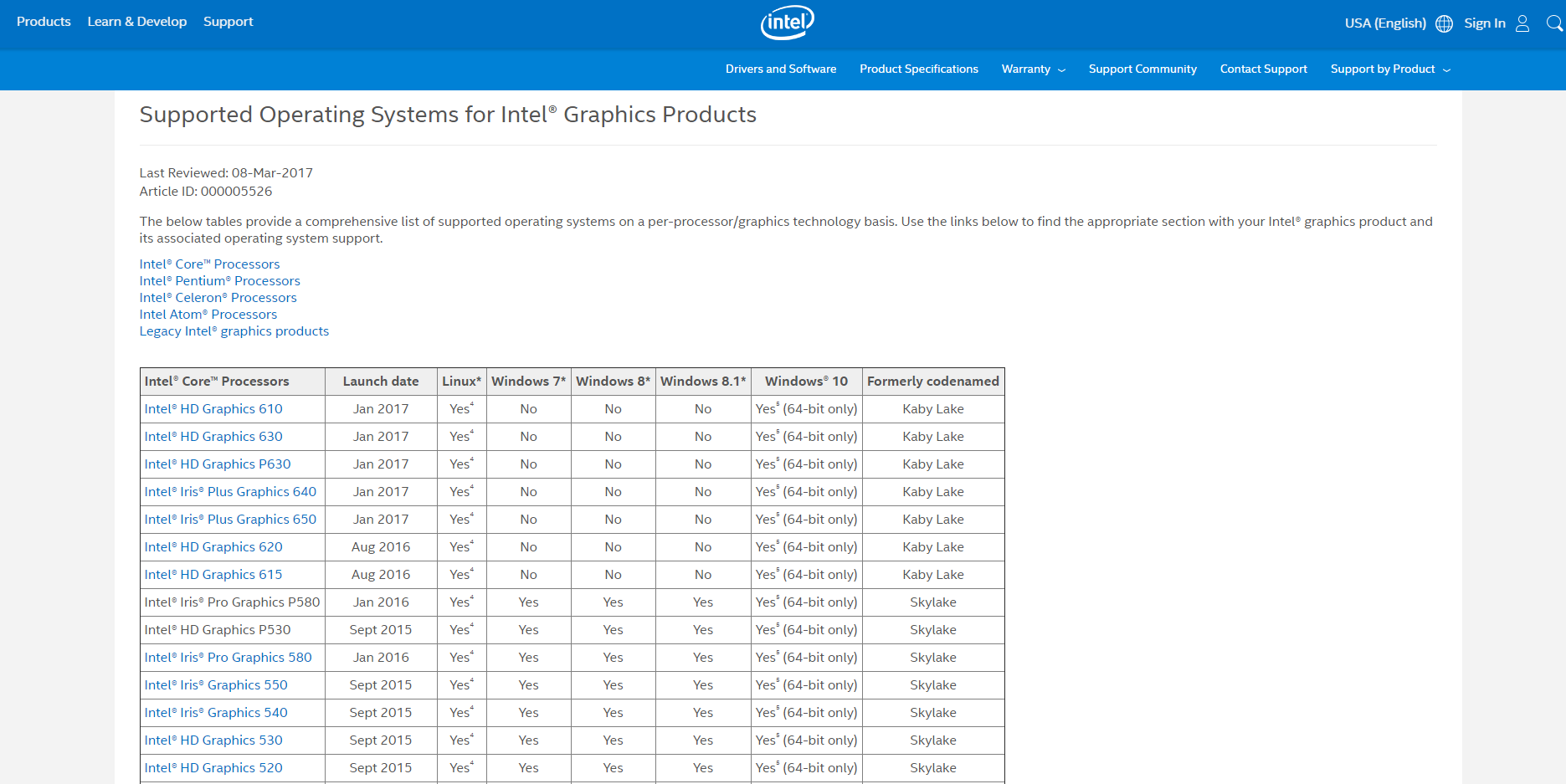Click Kaby Lake in HD Graphics 610 row
This screenshot has height=784, width=1566.
click(933, 409)
